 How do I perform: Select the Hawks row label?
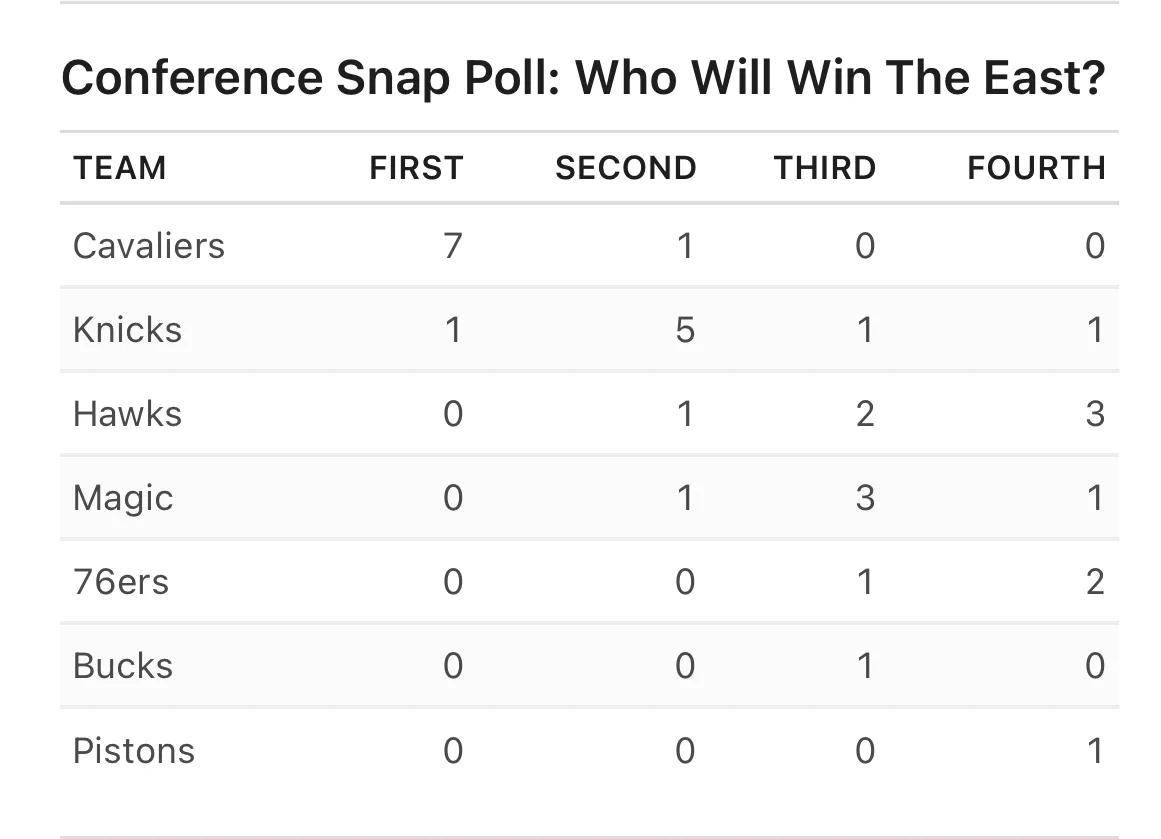(x=127, y=414)
